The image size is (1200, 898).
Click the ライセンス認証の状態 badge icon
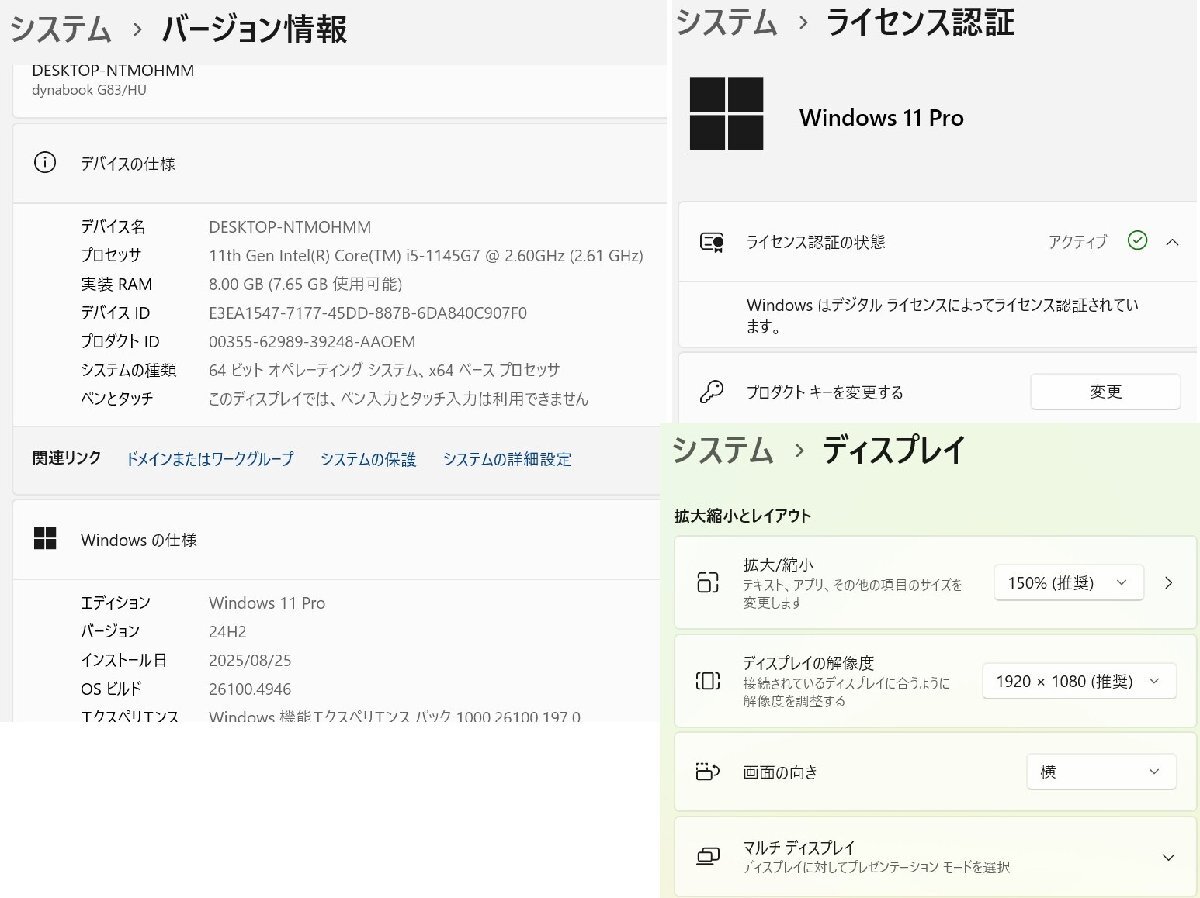tap(712, 241)
